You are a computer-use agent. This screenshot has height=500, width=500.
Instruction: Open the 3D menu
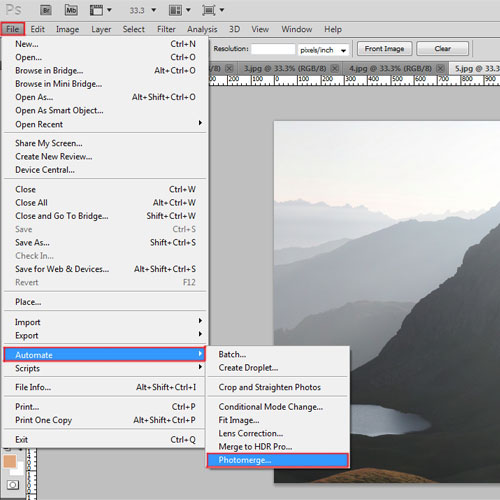click(234, 29)
